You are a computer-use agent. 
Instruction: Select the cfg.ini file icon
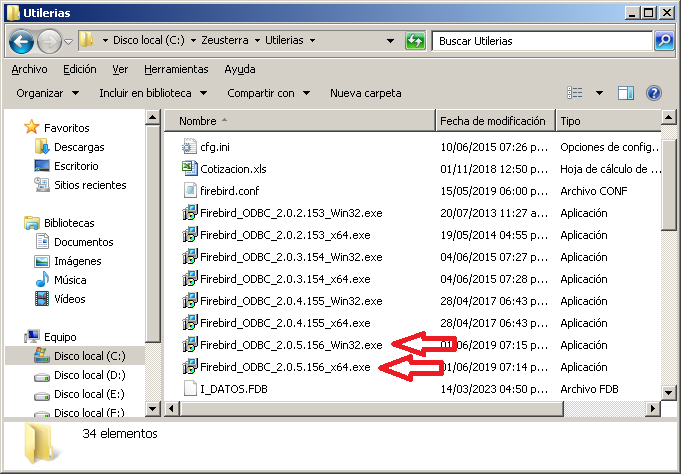coord(190,147)
